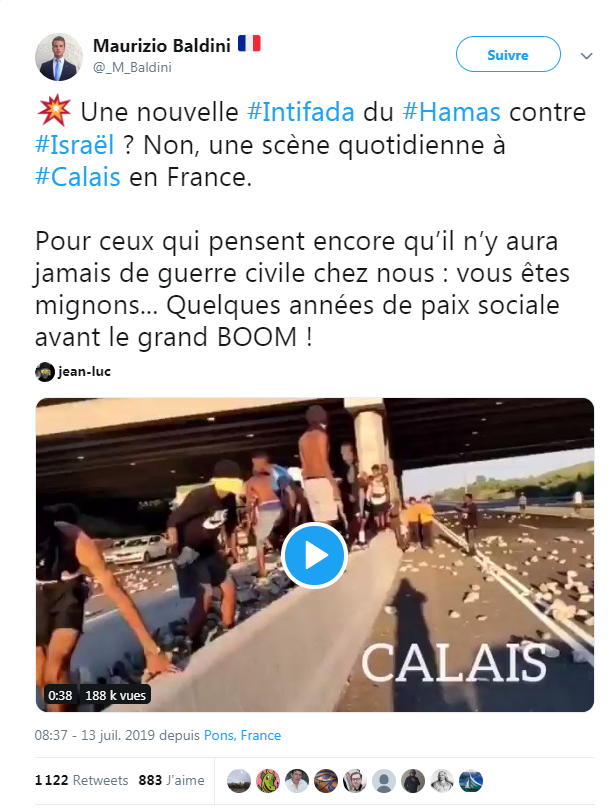The height and width of the screenshot is (810, 616).
Task: Click the first liker avatar icon
Action: point(239,781)
